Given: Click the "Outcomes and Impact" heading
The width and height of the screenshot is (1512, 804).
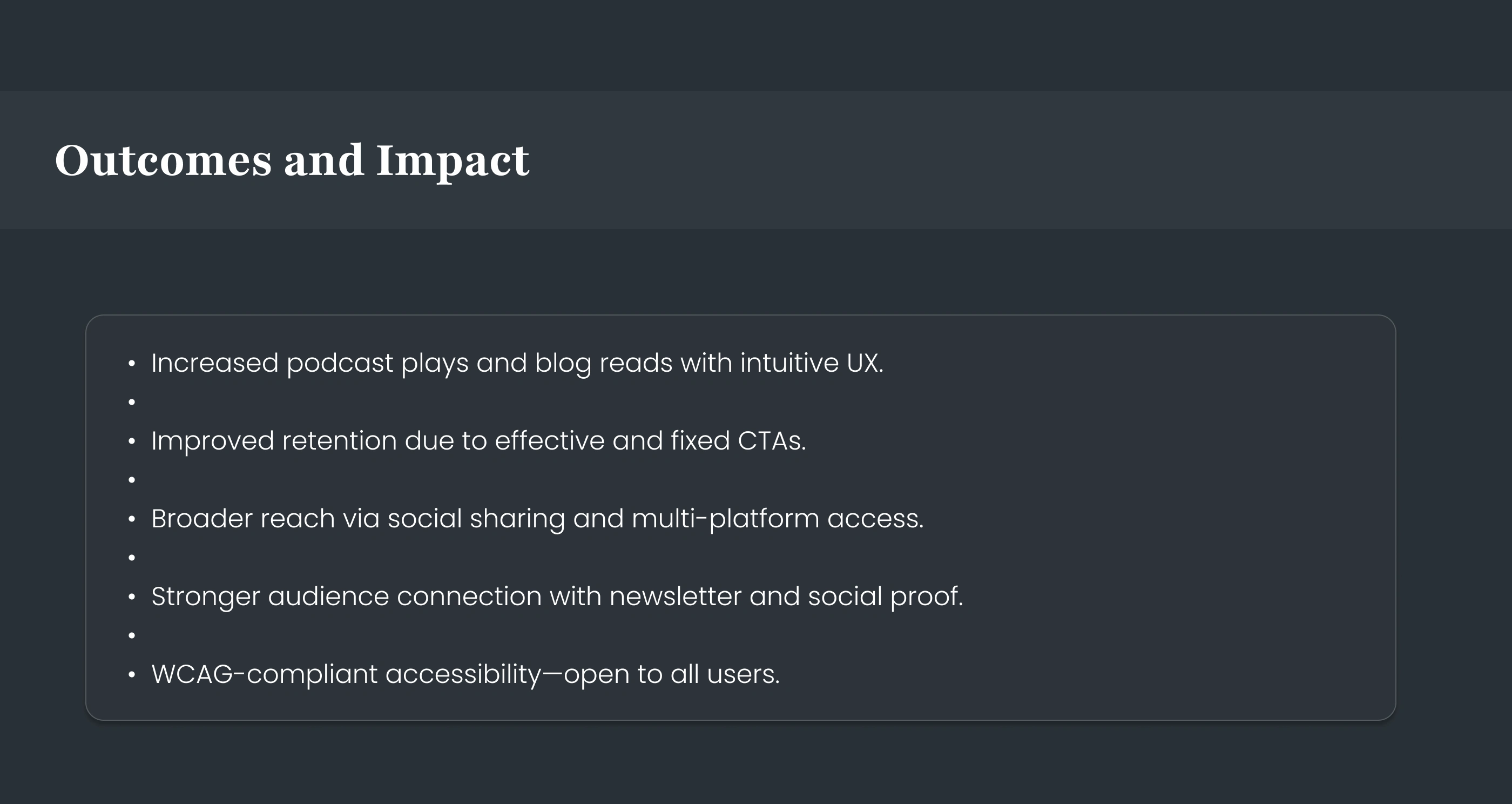Looking at the screenshot, I should (292, 160).
